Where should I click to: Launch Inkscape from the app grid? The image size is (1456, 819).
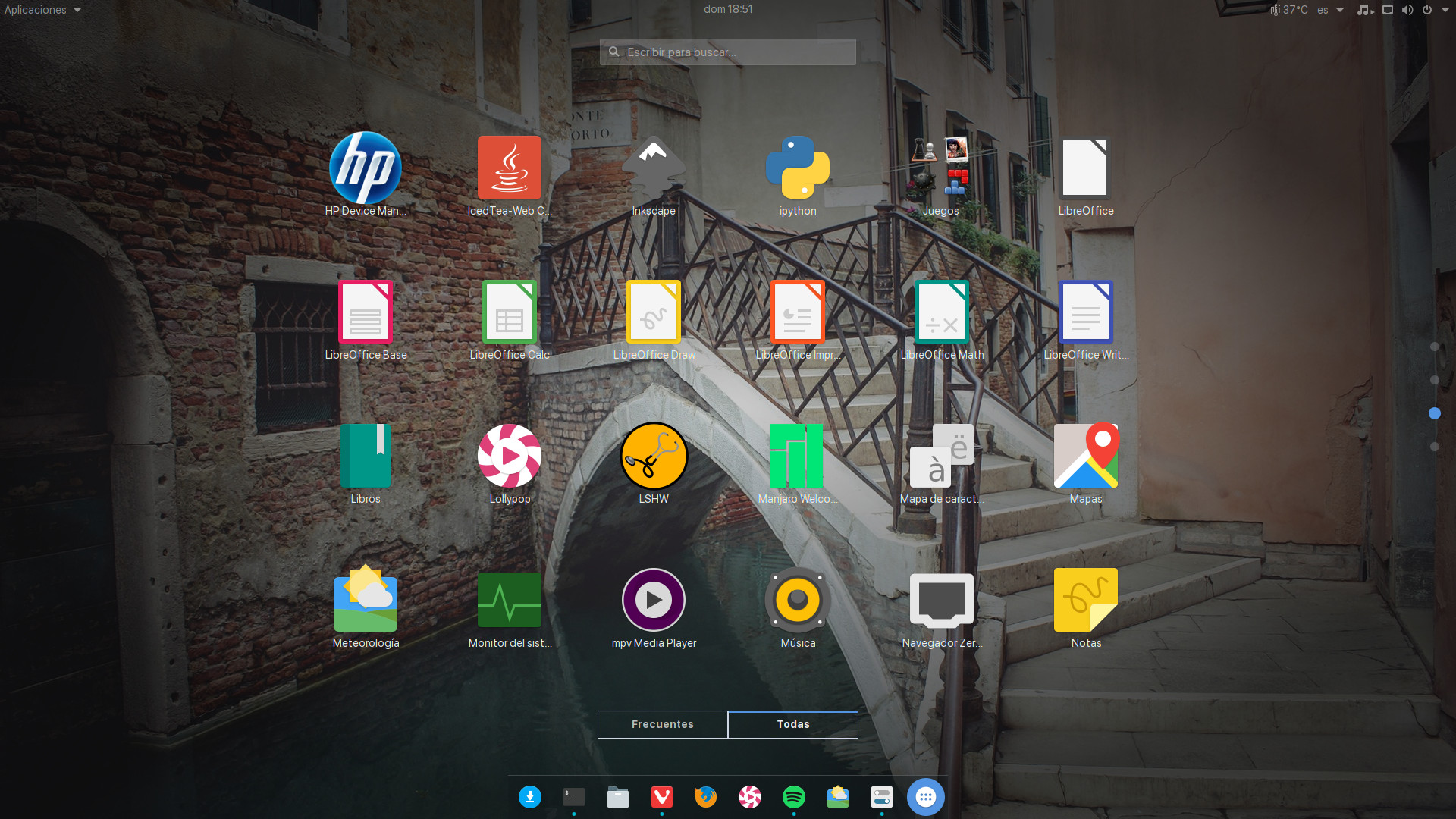point(653,168)
